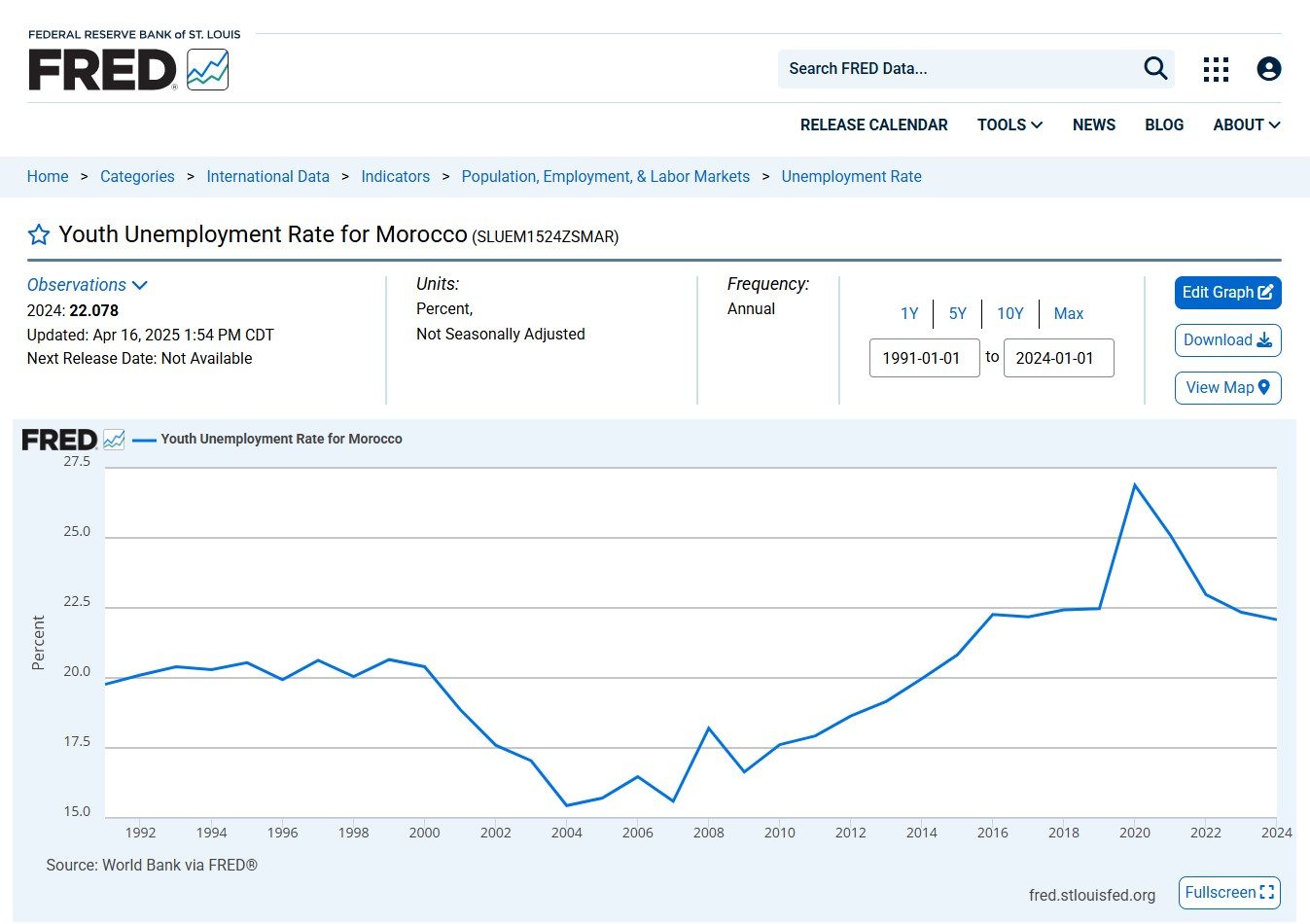Click the favorite star icon beside title
The image size is (1310, 924).
39,235
